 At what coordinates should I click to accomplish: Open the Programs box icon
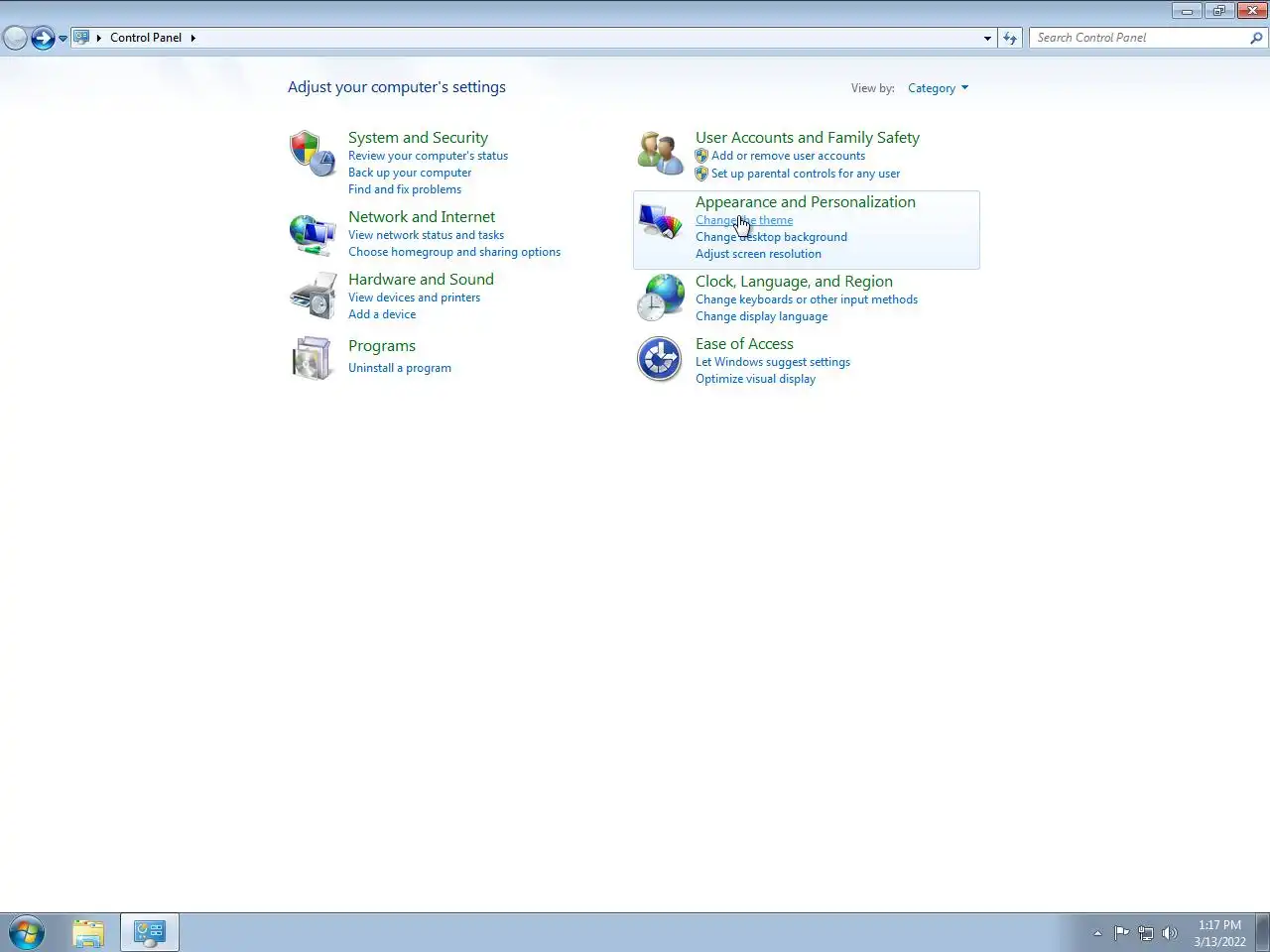(313, 358)
